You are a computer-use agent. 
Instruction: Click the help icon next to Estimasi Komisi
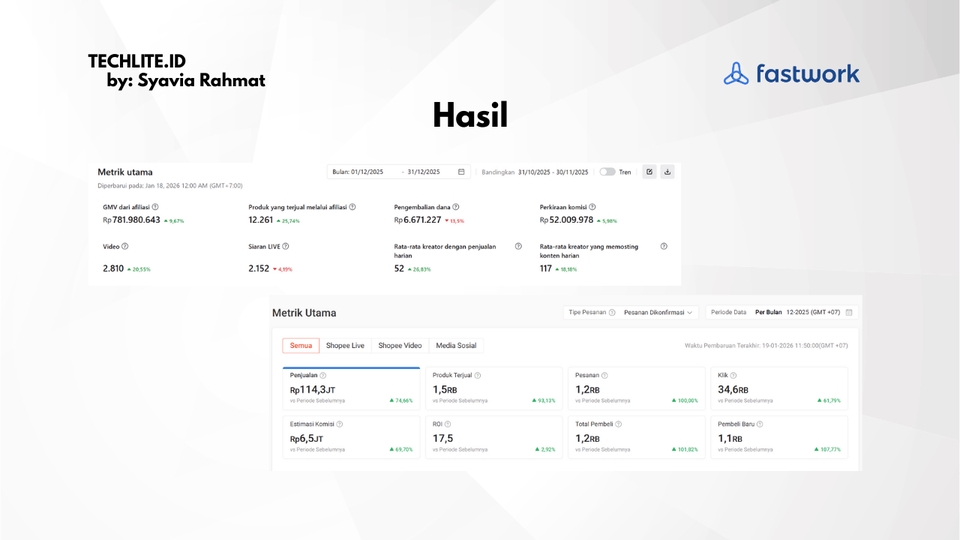[x=339, y=424]
